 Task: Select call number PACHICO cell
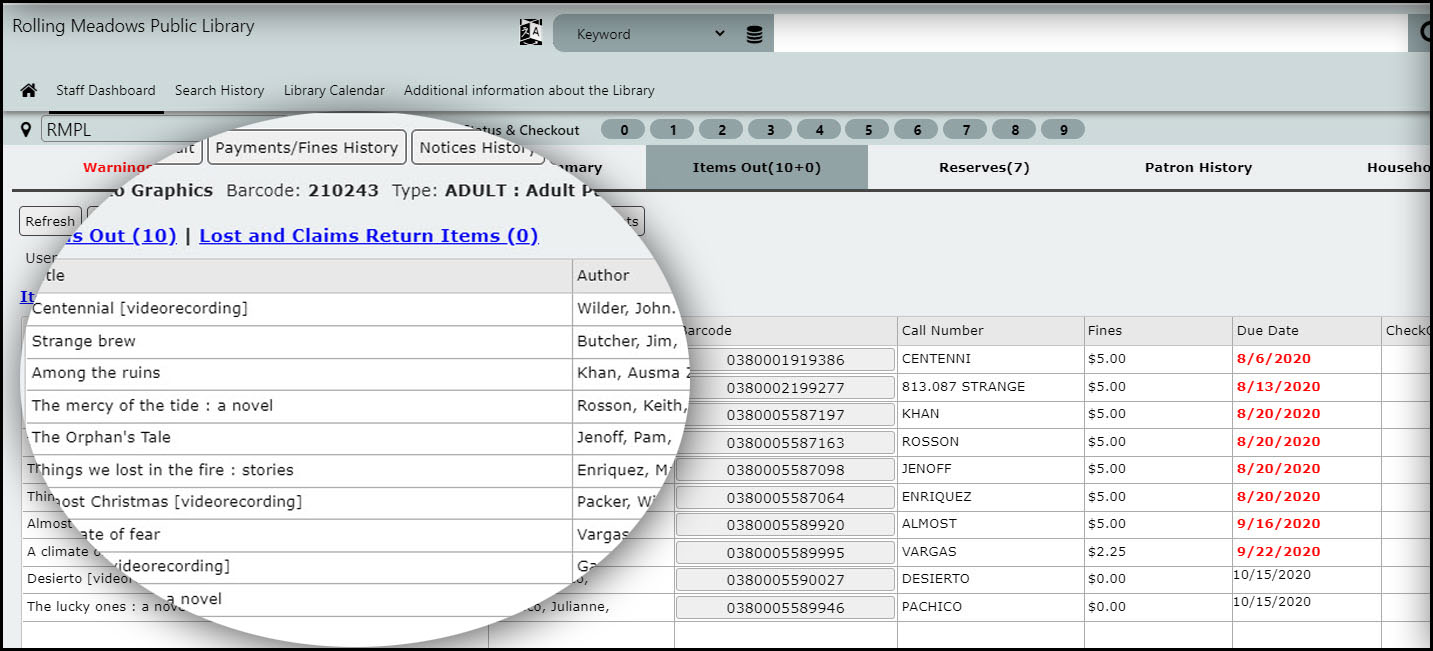click(x=990, y=607)
